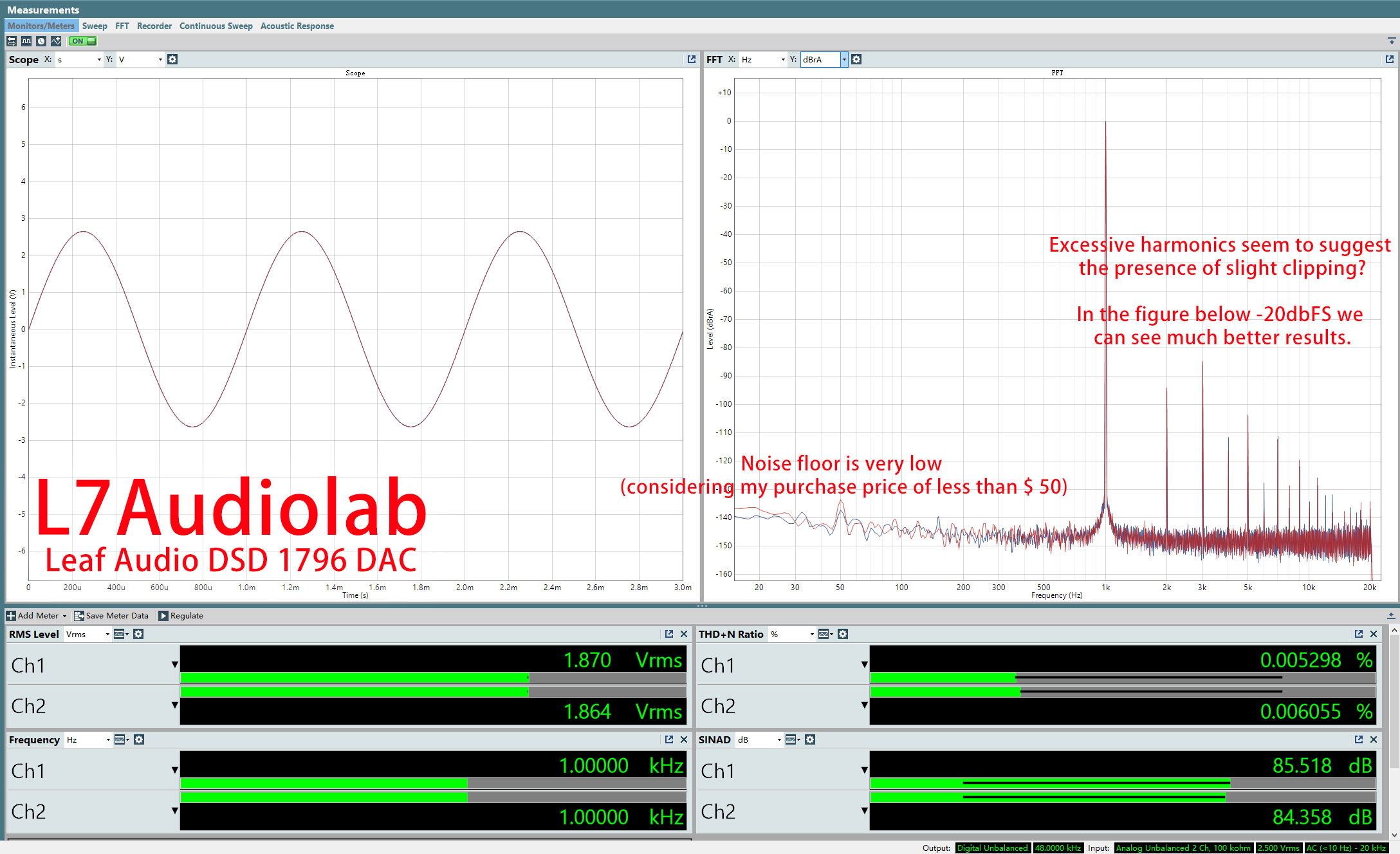This screenshot has height=854, width=1400.
Task: Open Scope panel settings gear
Action: [172, 59]
